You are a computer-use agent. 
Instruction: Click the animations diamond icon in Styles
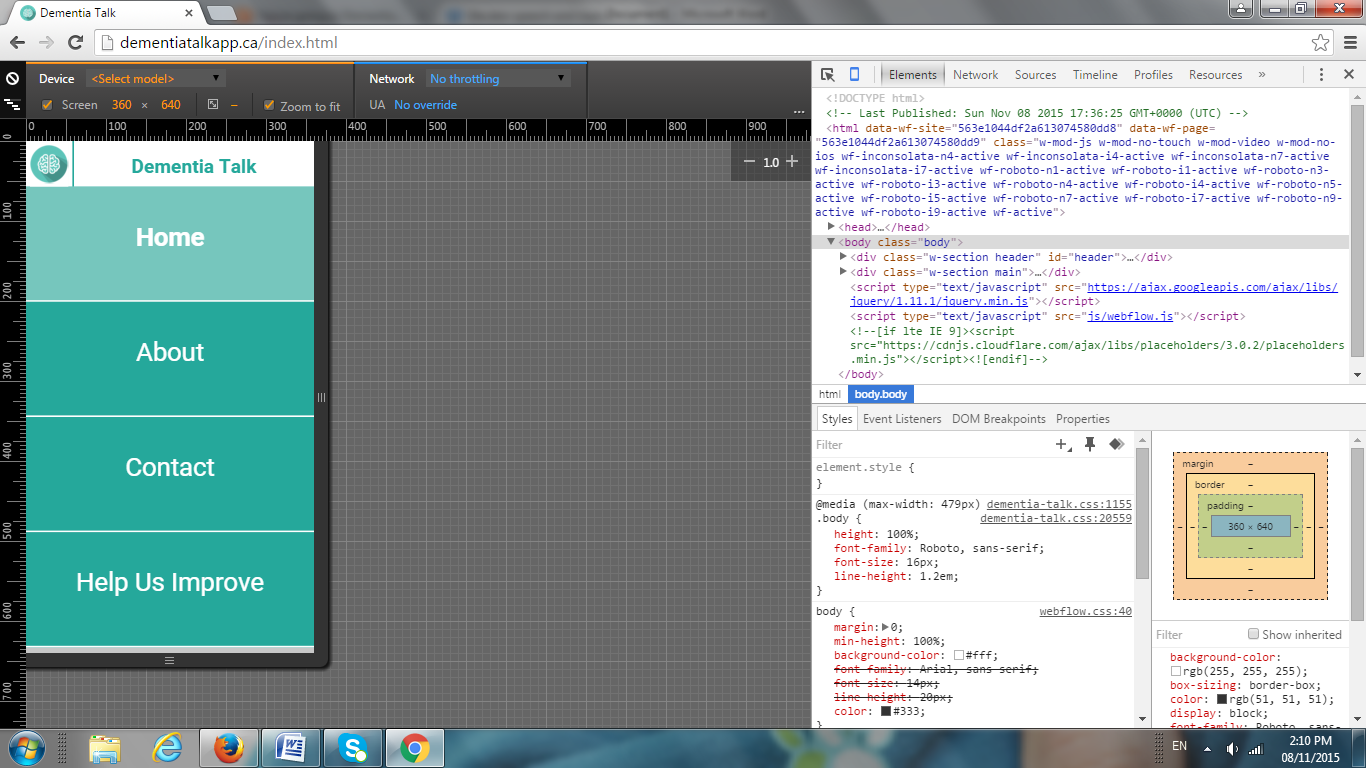pos(1116,444)
